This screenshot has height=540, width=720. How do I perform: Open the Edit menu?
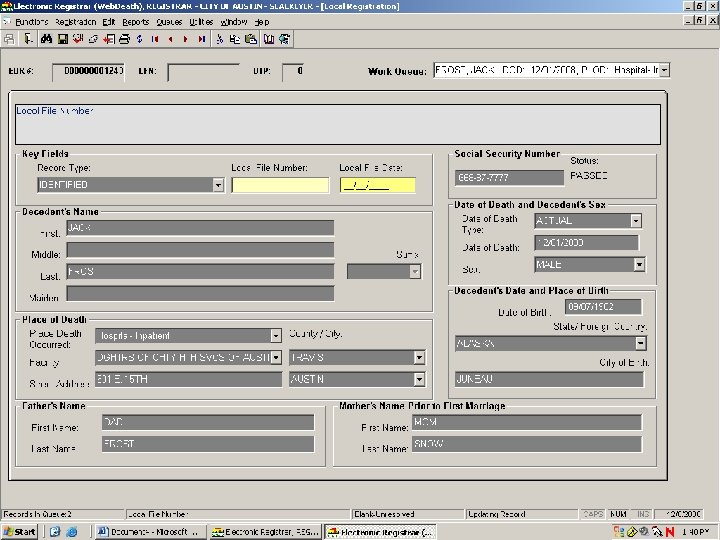(x=109, y=22)
